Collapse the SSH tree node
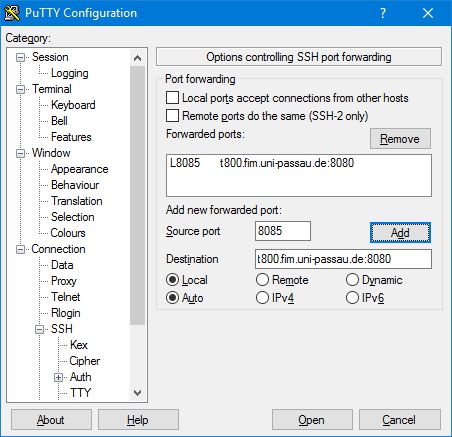Image resolution: width=452 pixels, height=437 pixels. pos(40,329)
